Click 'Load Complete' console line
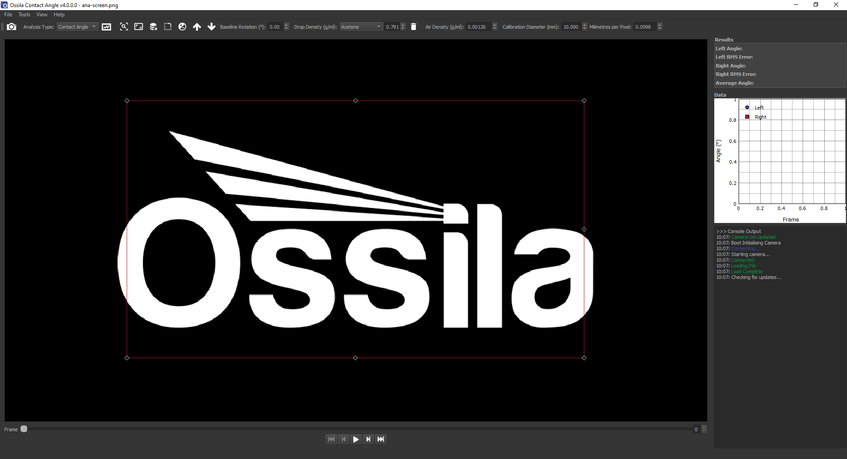 click(747, 272)
